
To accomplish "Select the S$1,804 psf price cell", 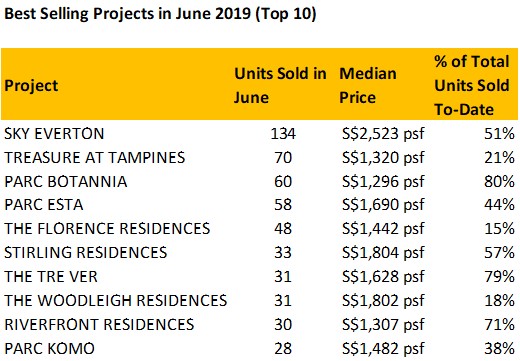I will point(383,252).
